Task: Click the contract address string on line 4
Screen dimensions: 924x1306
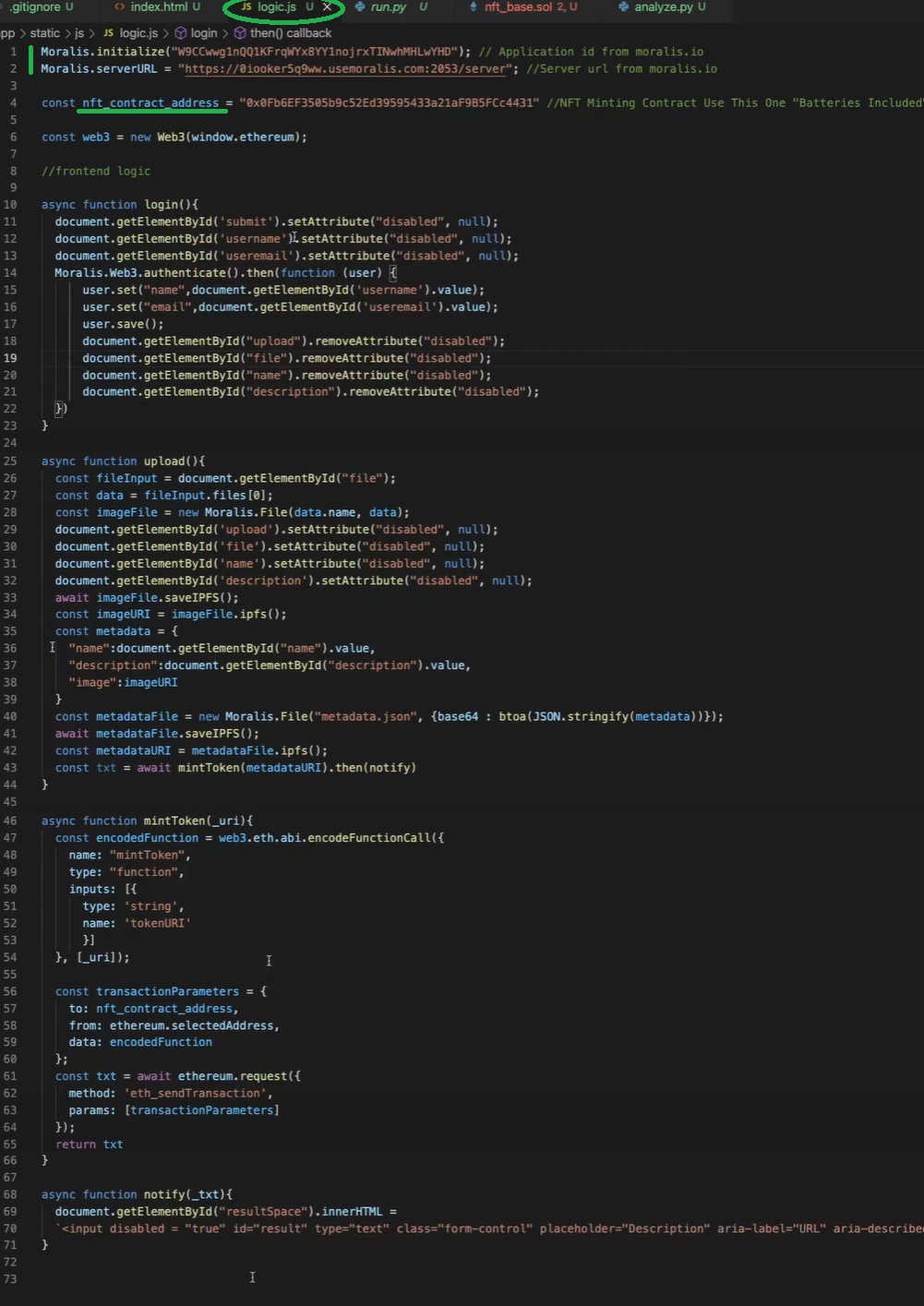Action: (x=389, y=103)
